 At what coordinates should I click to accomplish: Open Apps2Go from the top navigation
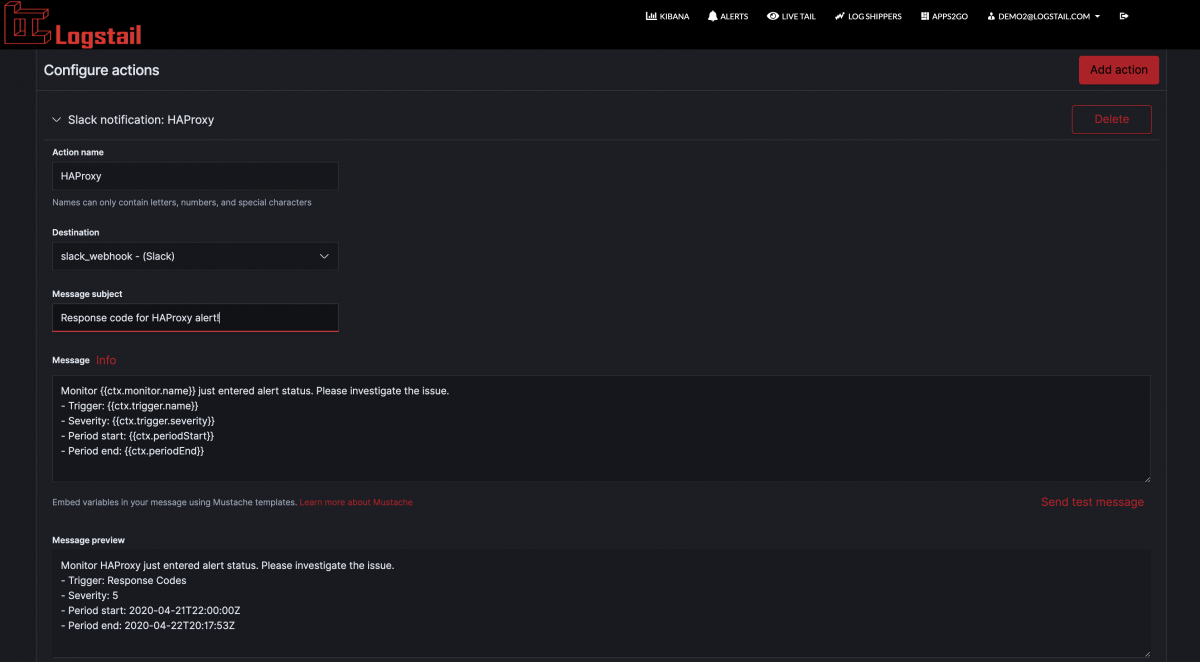(944, 16)
